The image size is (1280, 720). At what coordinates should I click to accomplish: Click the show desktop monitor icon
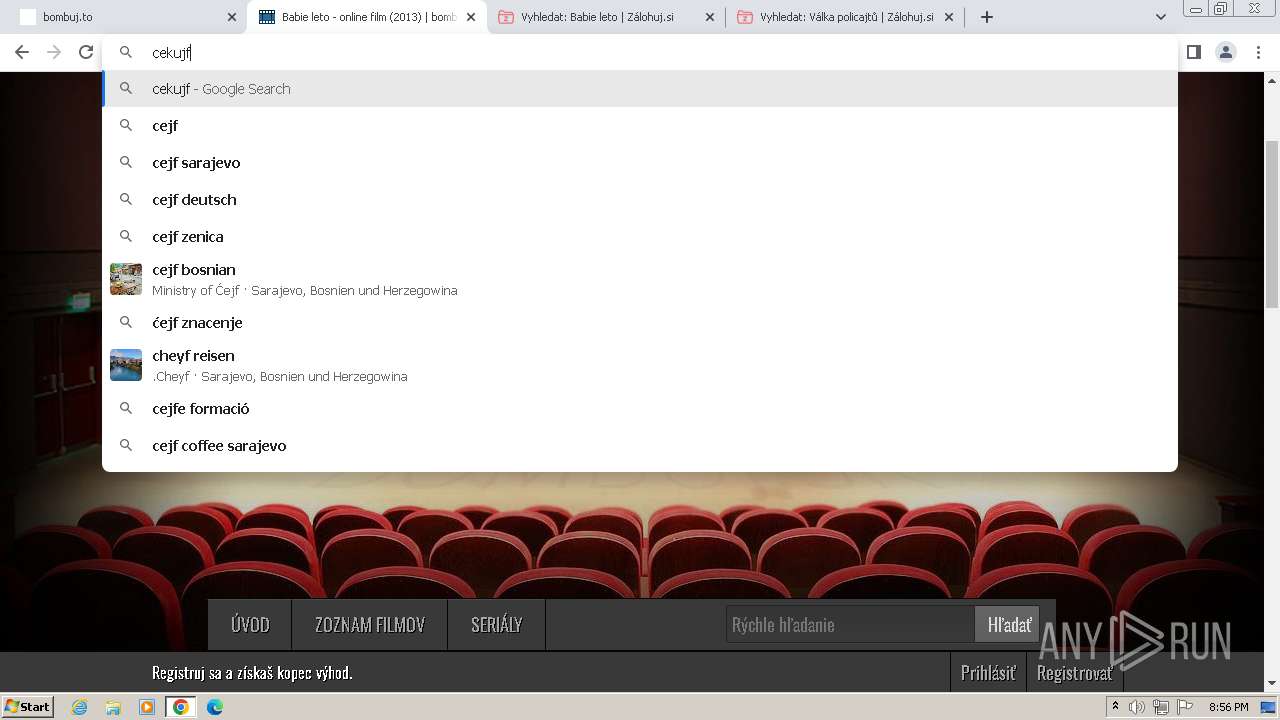click(x=1269, y=707)
